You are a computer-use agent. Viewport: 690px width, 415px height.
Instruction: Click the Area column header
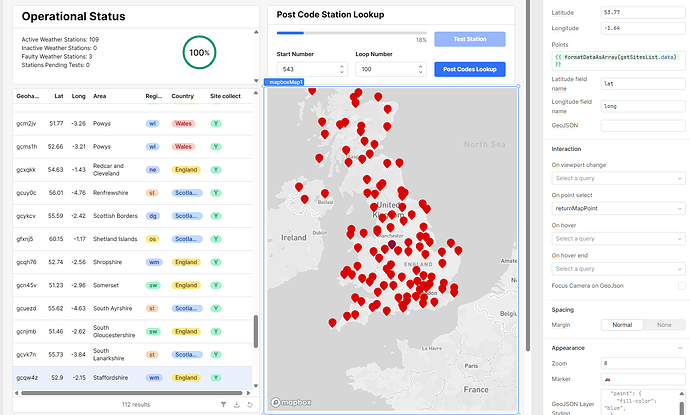click(100, 97)
